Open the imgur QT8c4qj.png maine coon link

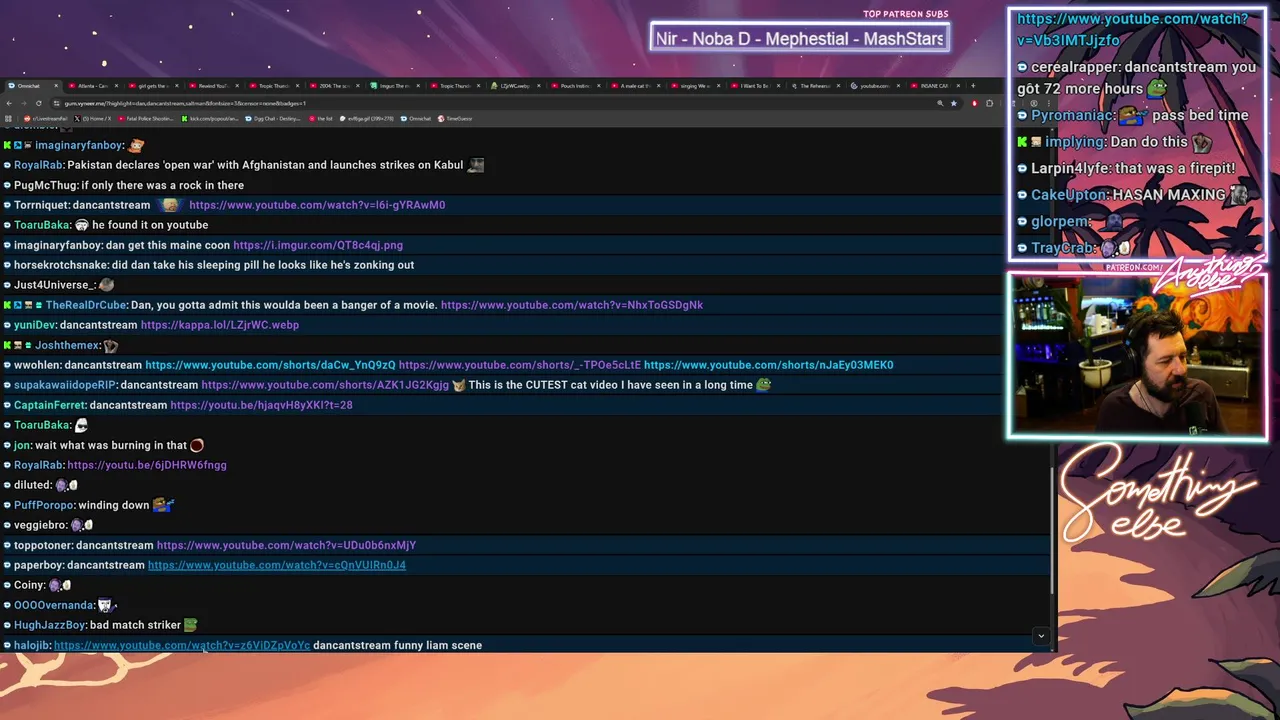tap(318, 245)
